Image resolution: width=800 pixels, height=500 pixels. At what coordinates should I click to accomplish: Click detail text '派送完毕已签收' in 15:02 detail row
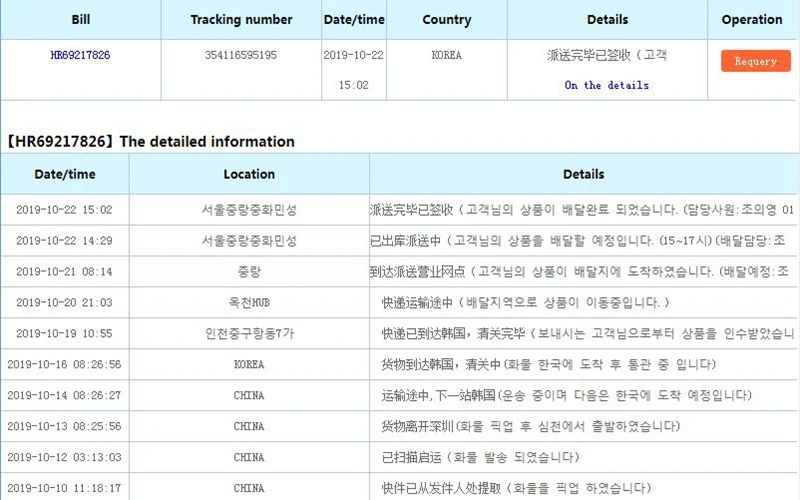click(x=412, y=210)
